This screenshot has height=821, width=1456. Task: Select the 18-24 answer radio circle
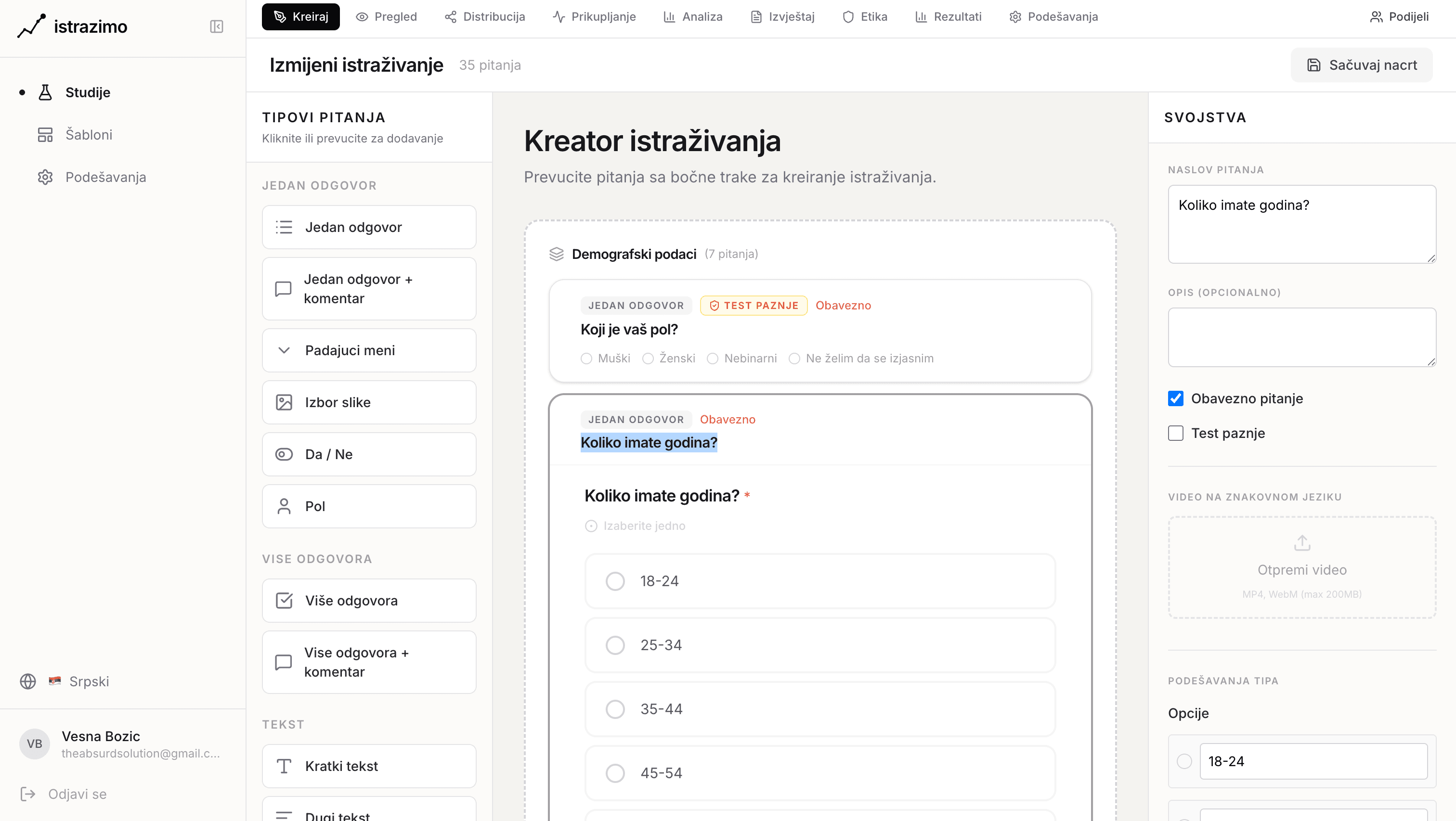tap(614, 581)
